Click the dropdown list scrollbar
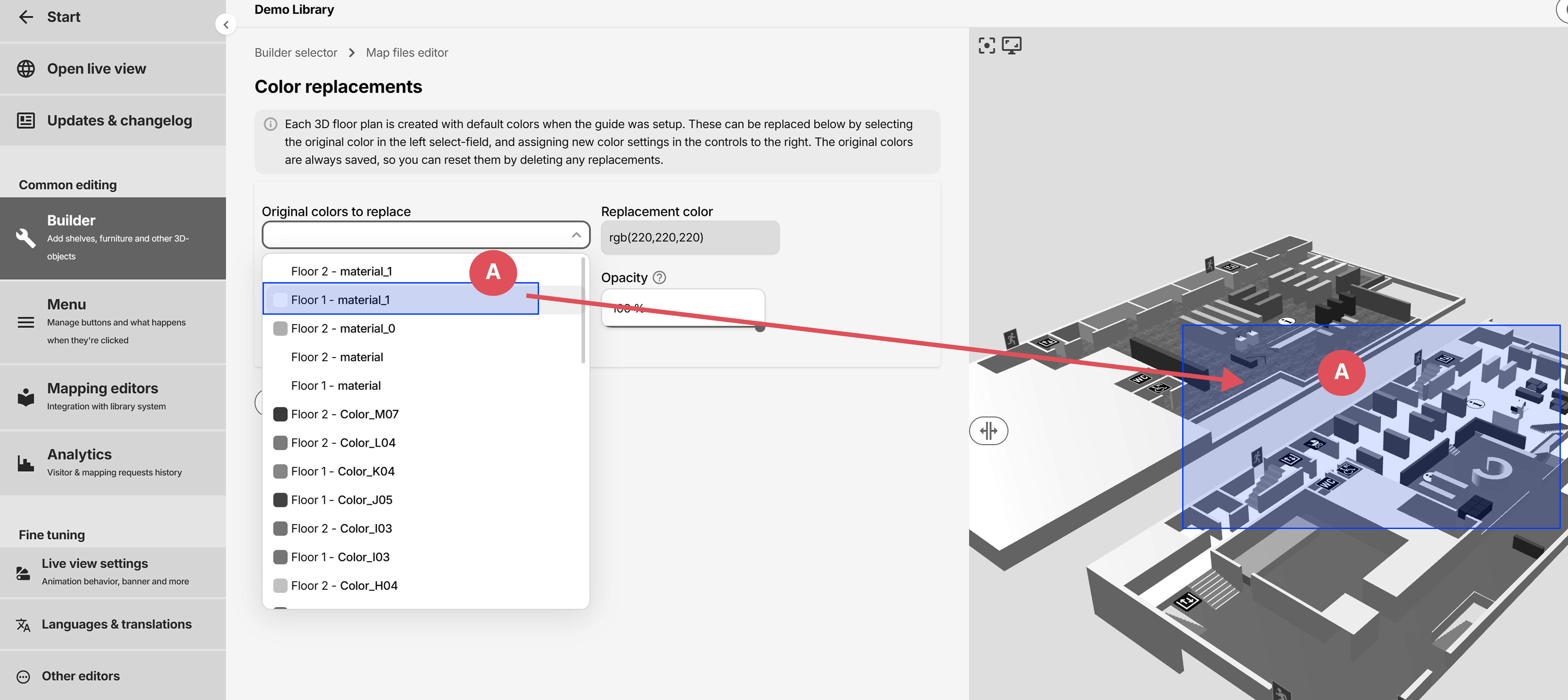1568x700 pixels. point(583,310)
